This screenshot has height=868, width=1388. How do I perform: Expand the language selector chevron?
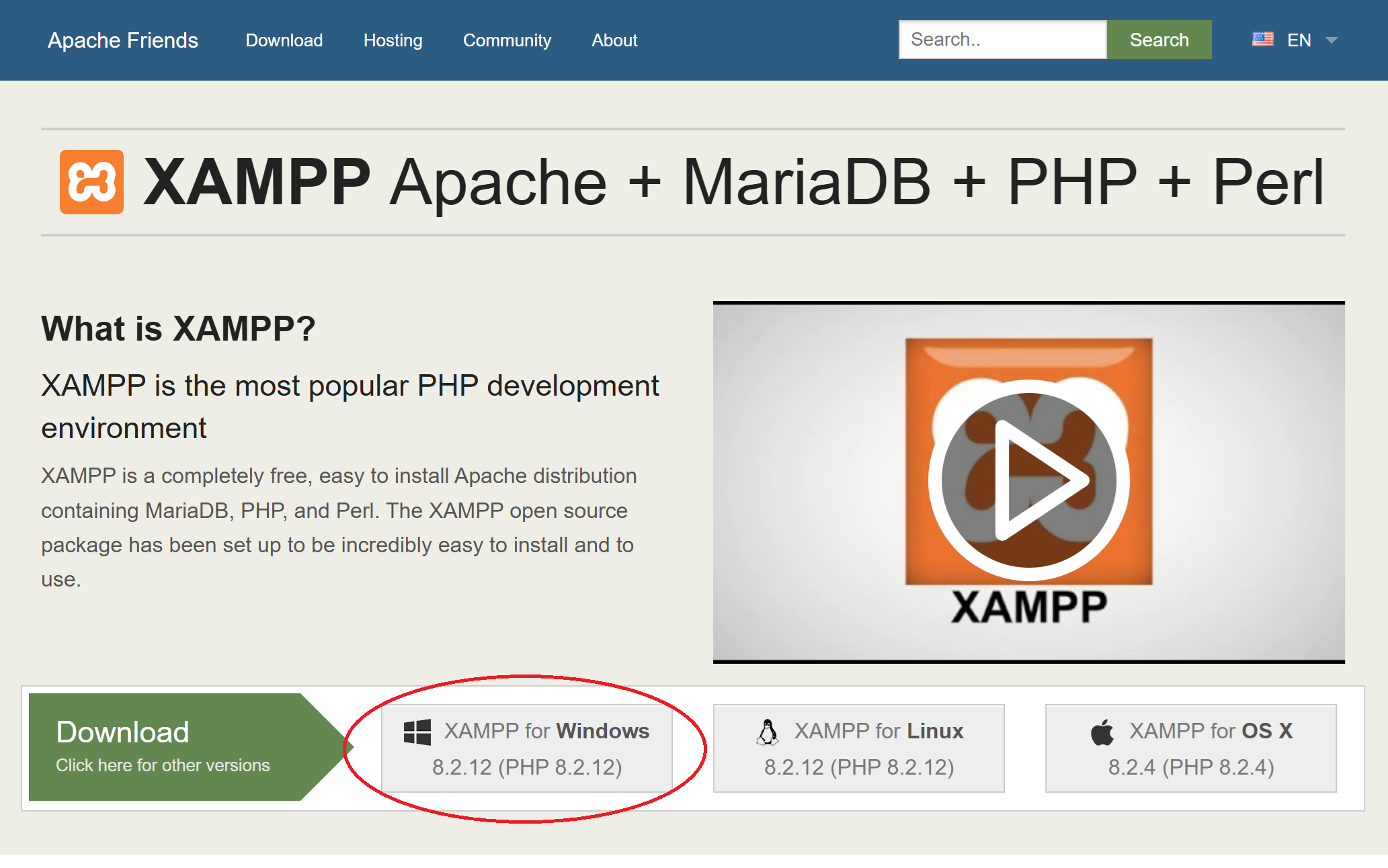pos(1332,41)
